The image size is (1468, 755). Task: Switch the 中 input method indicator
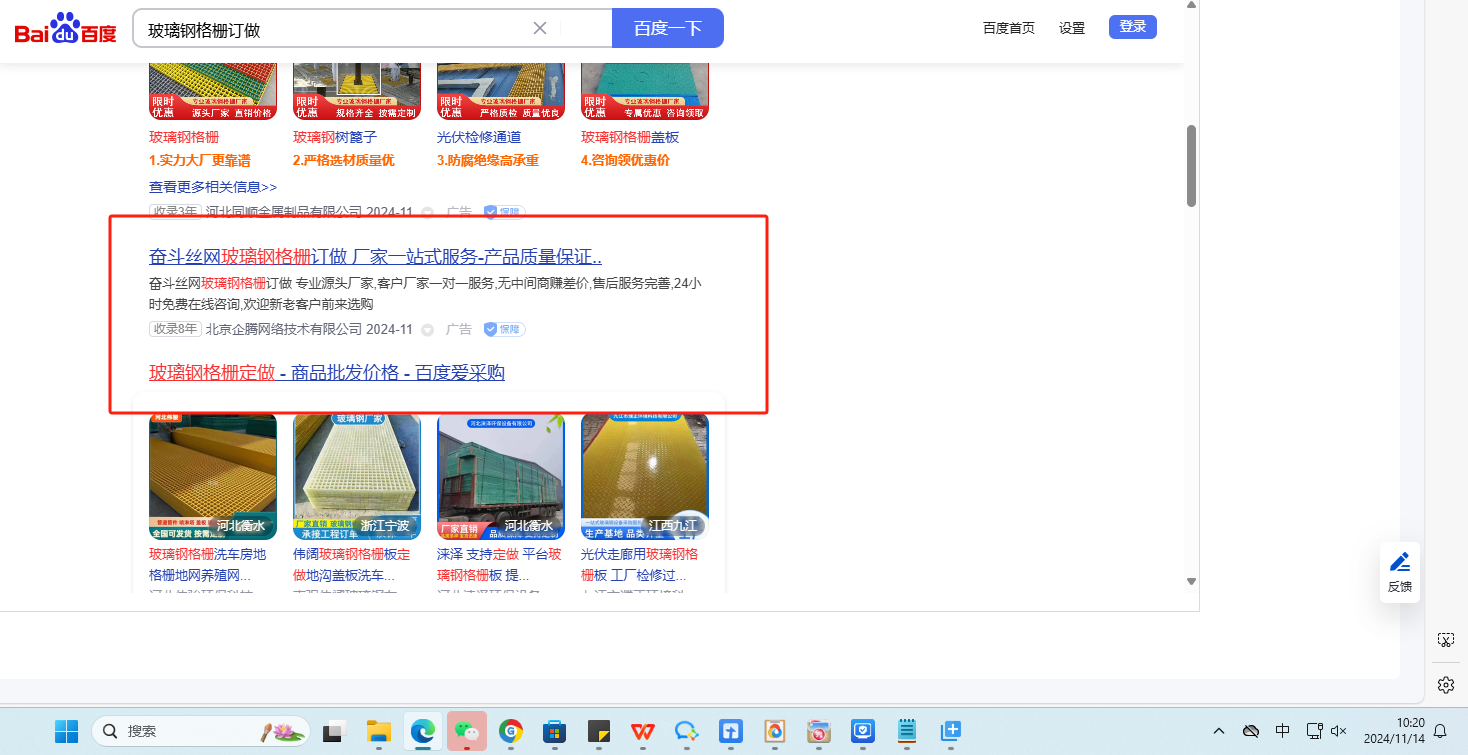tap(1283, 731)
